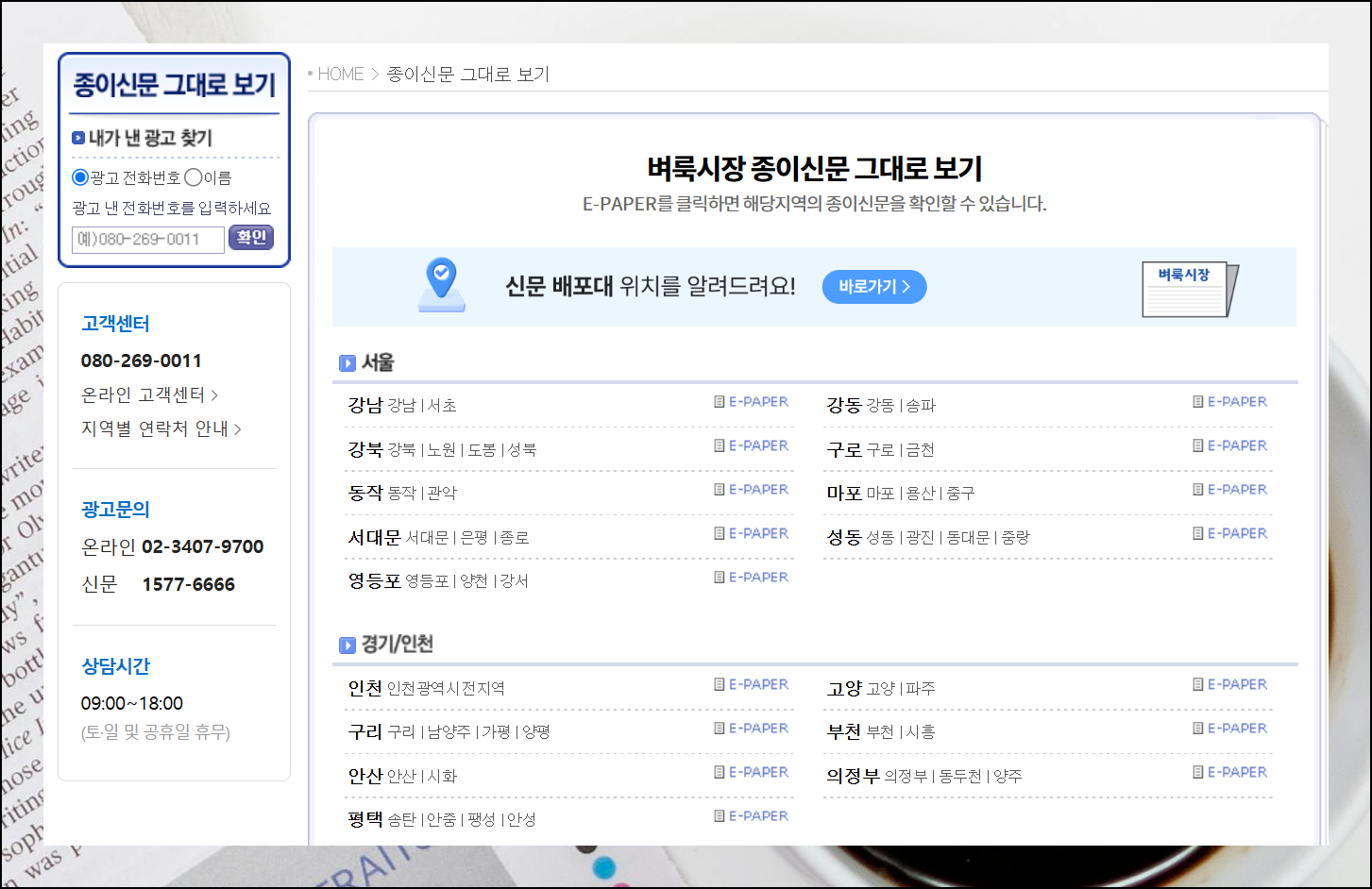Open E-PAPER for 영등포
1372x889 pixels.
(x=752, y=578)
